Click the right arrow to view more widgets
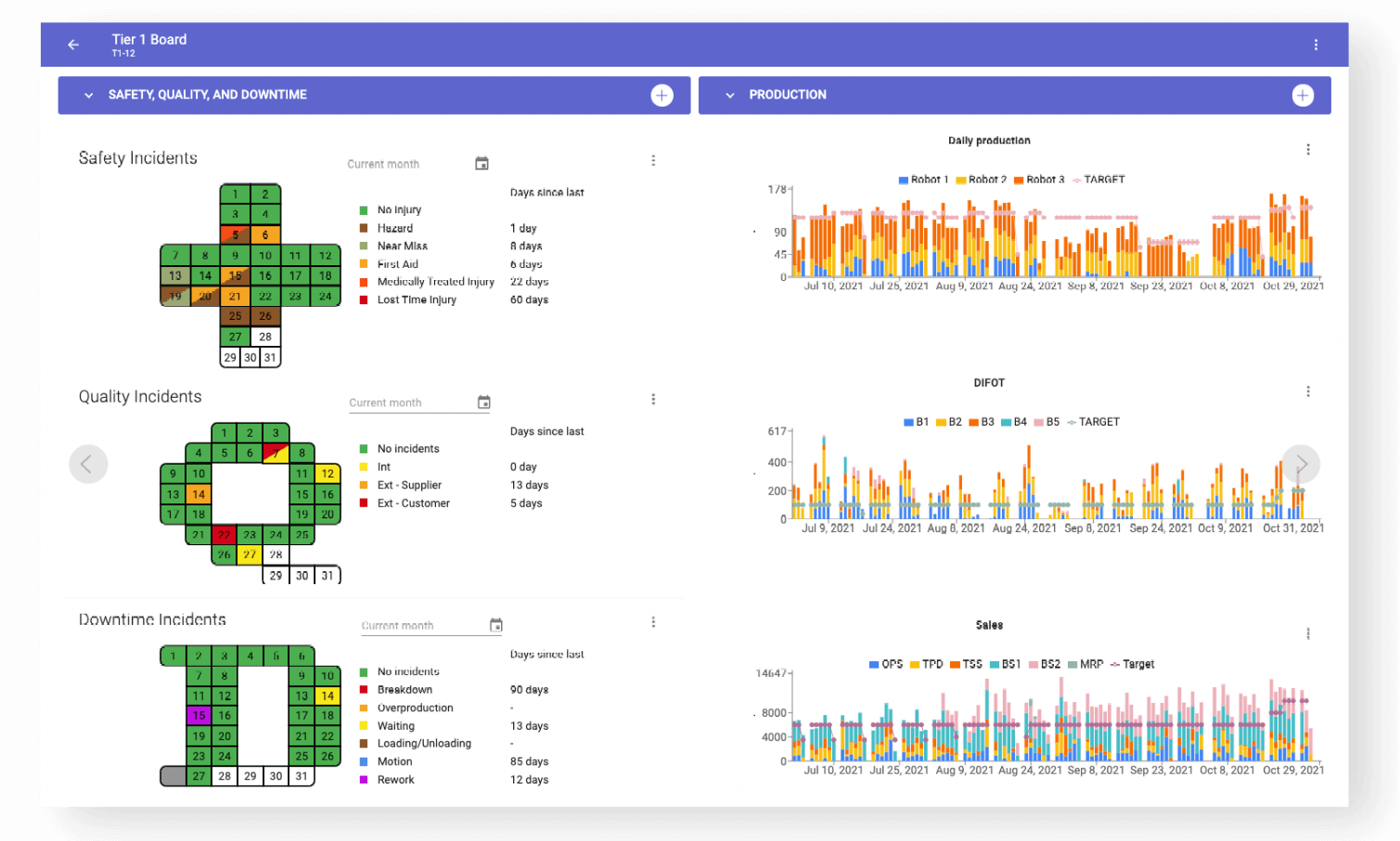This screenshot has height=841, width=1400. point(1301,464)
